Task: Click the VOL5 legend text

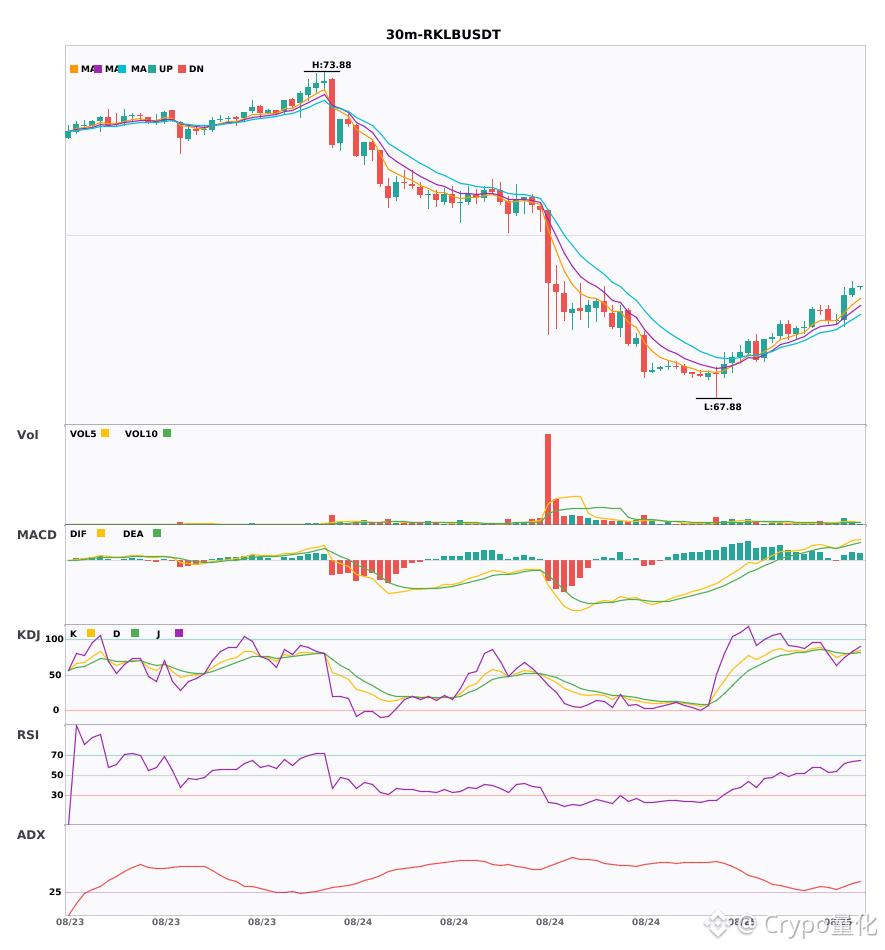Action: pos(83,434)
